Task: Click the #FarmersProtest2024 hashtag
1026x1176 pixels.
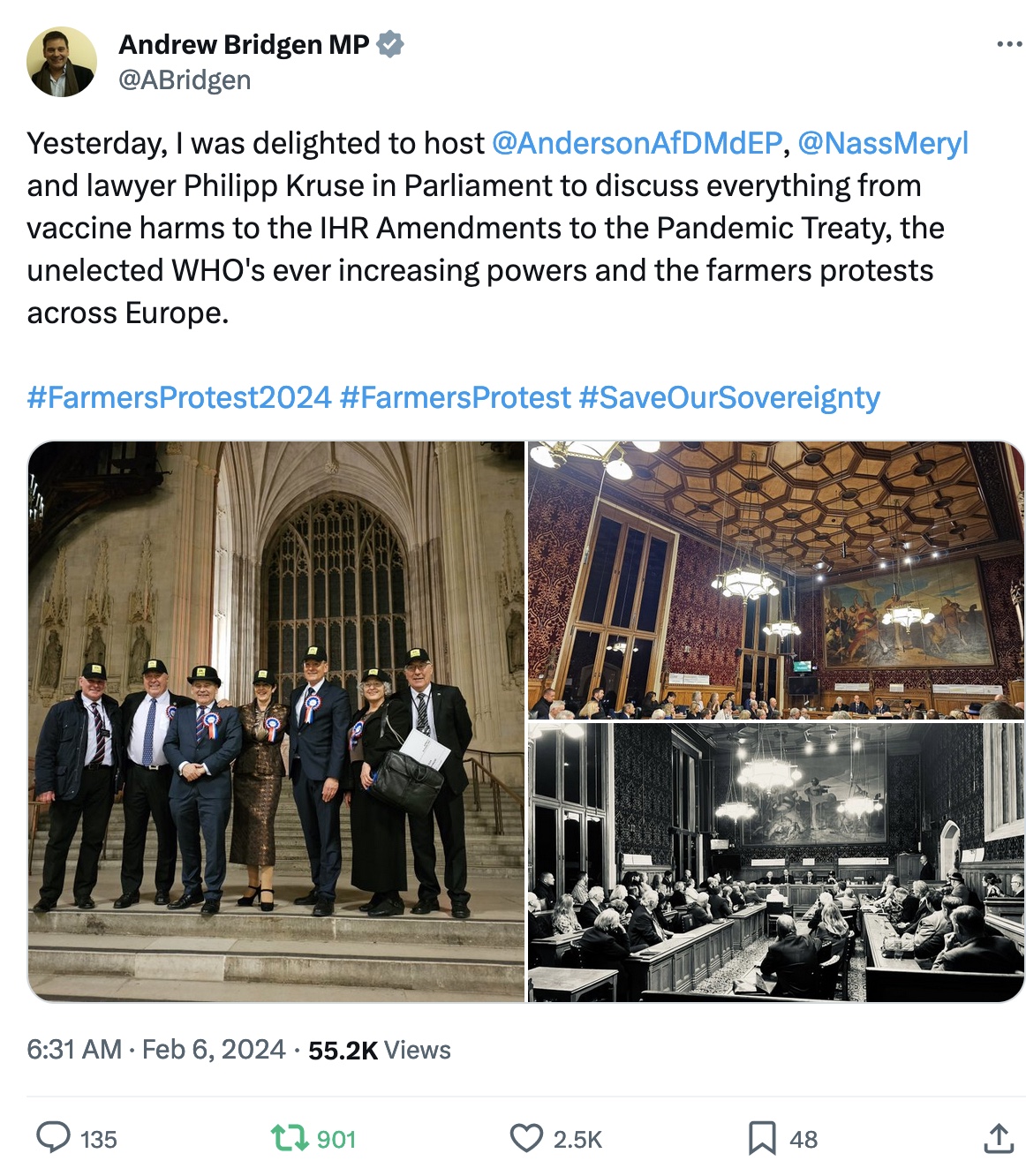Action: (x=179, y=397)
